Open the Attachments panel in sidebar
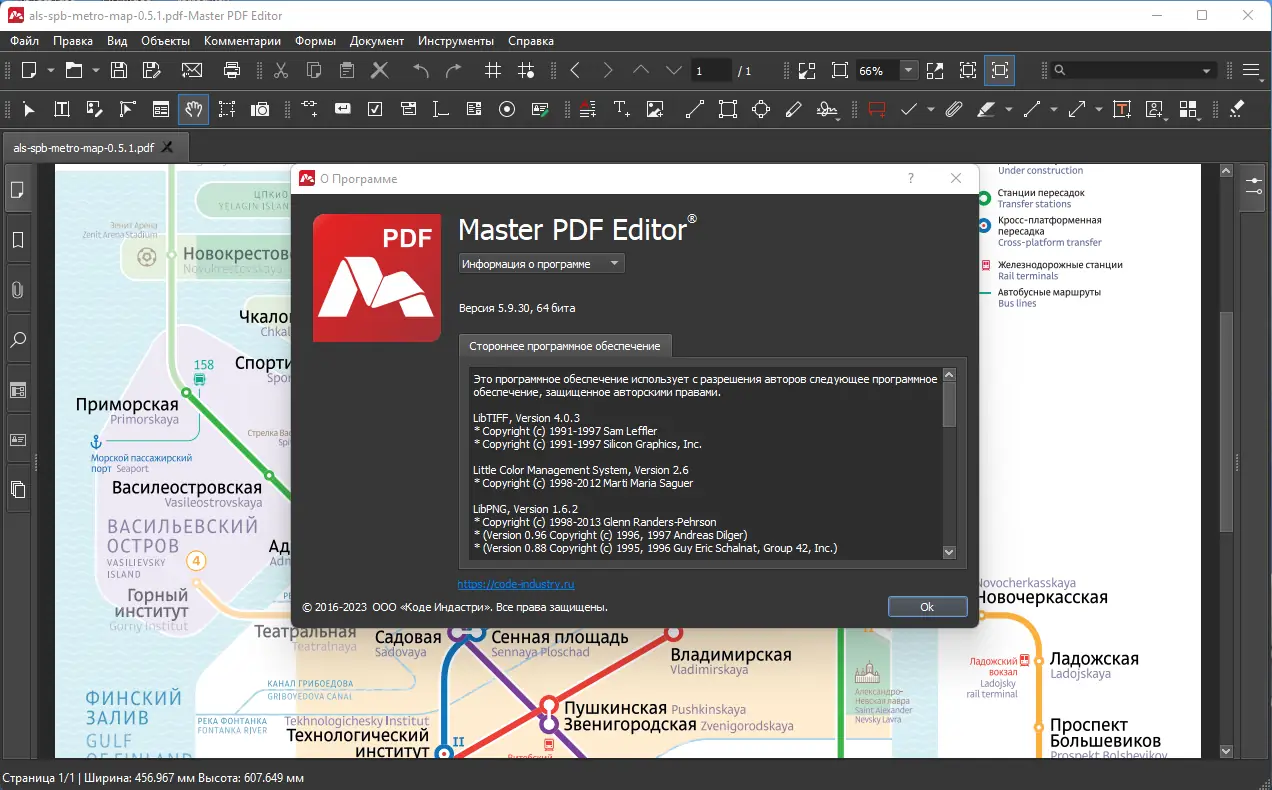The height and width of the screenshot is (790, 1272). [17, 289]
